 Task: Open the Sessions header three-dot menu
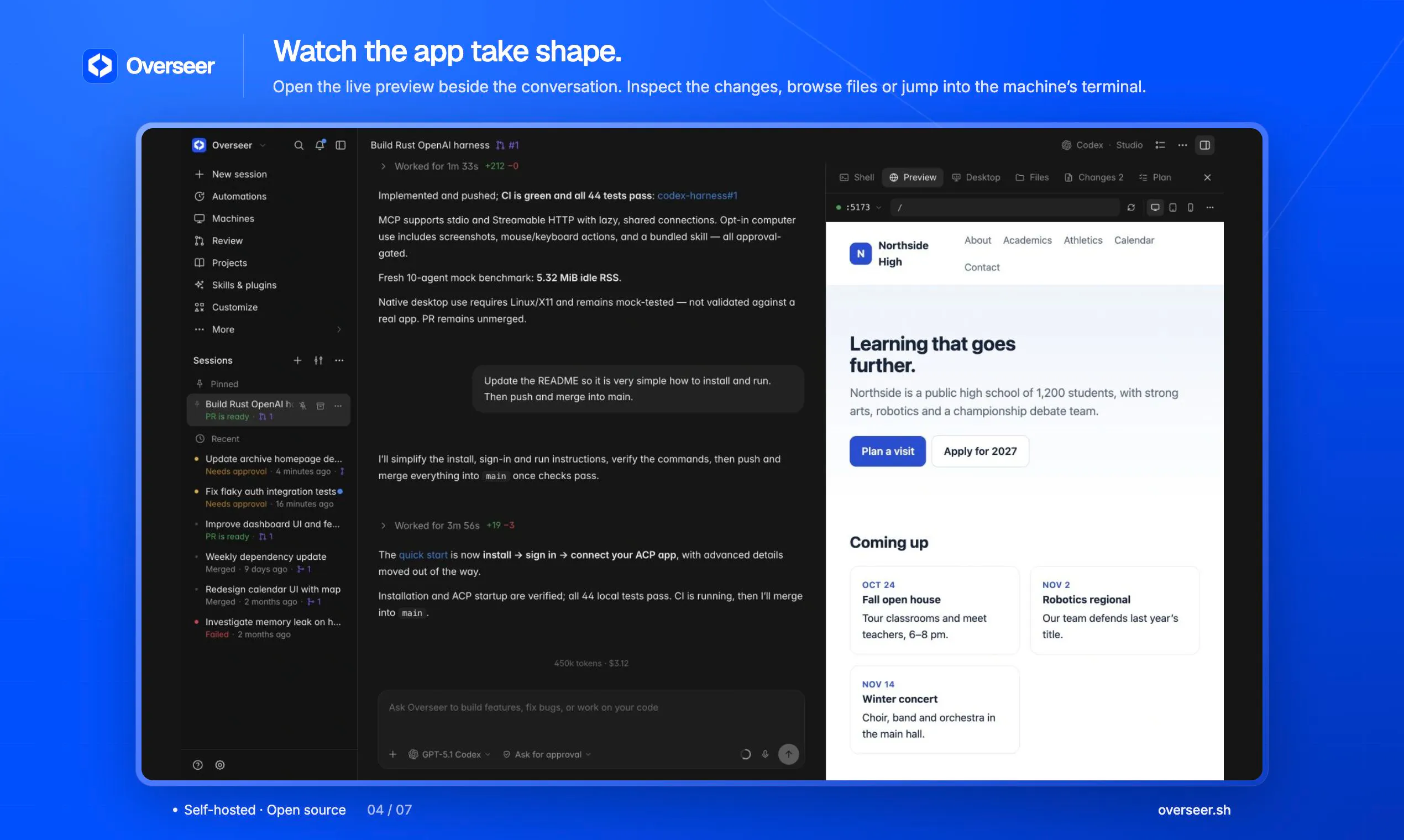point(339,360)
